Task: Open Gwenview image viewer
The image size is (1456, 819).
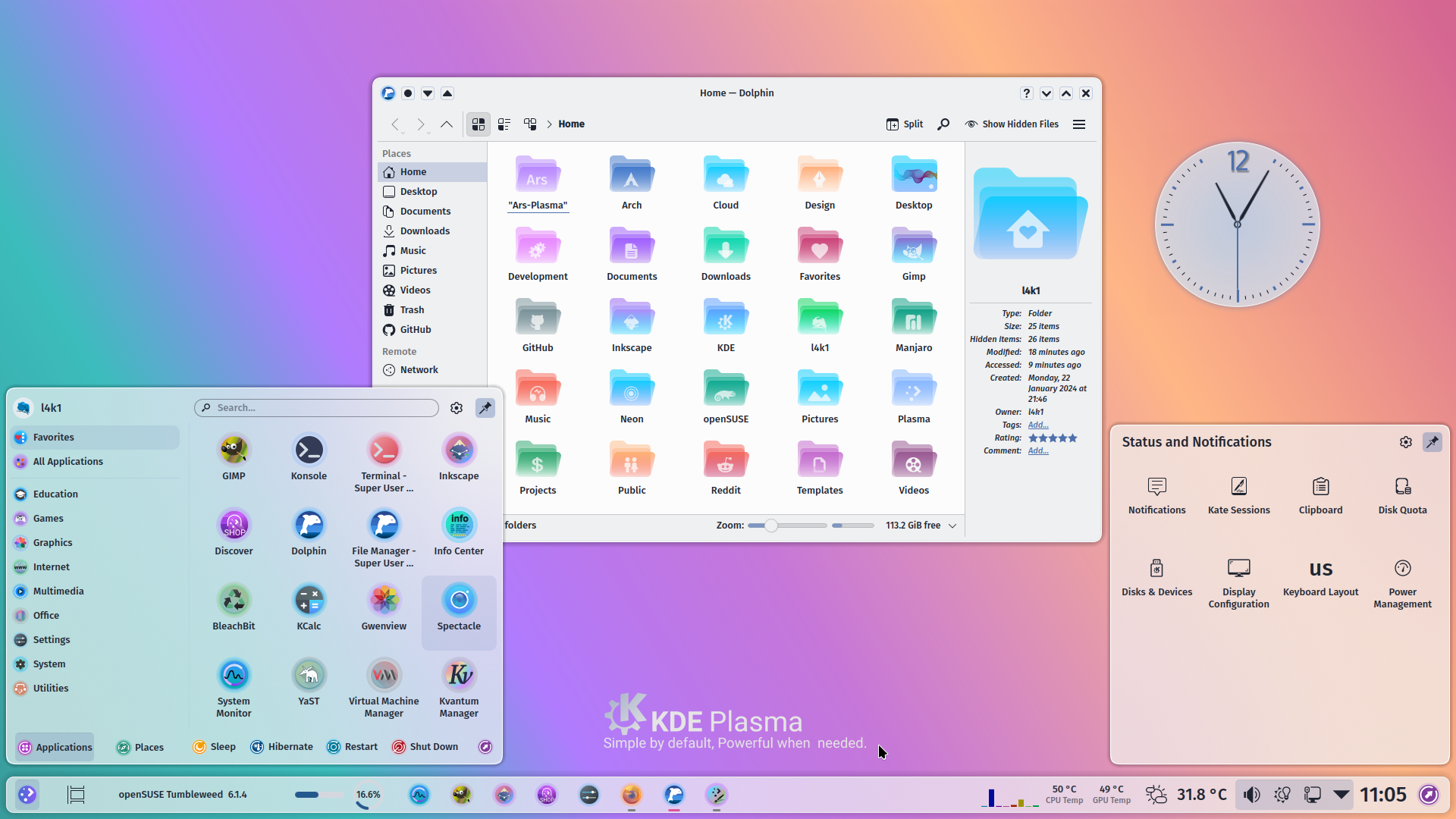Action: 384,607
